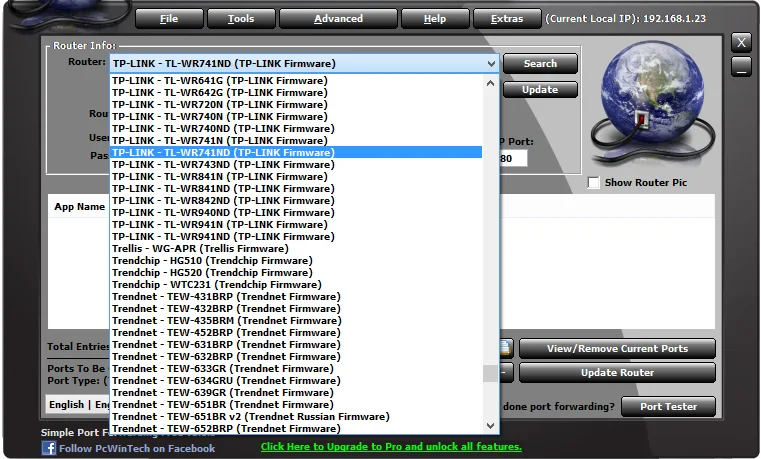Click the Search button

click(x=540, y=64)
